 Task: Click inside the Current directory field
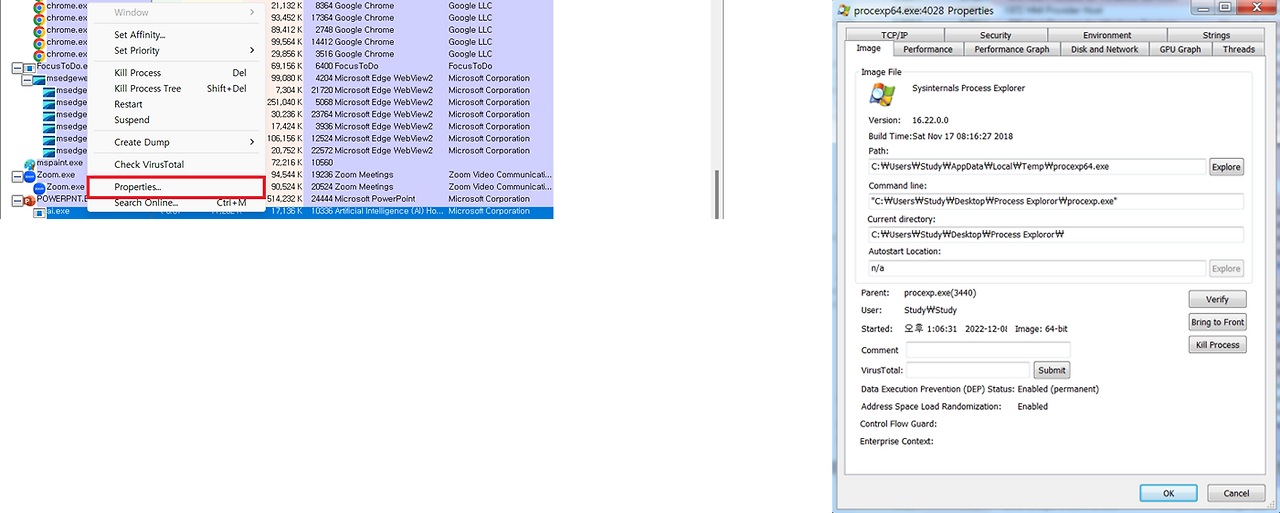(x=1055, y=235)
